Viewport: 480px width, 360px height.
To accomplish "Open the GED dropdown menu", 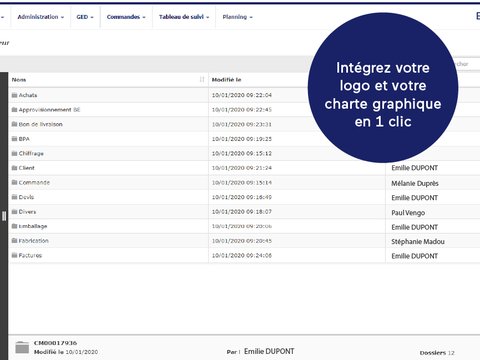I will 85,17.
